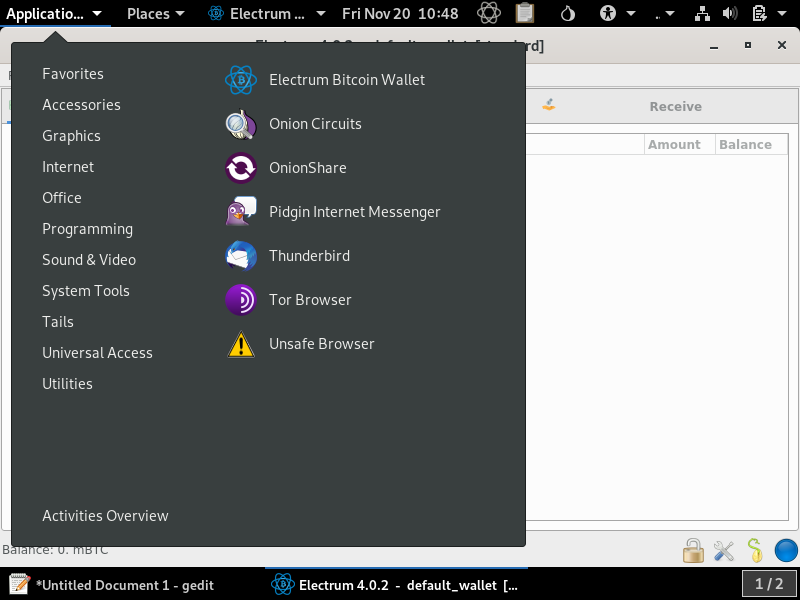Click the Pidgin Internet Messenger label text

[355, 212]
